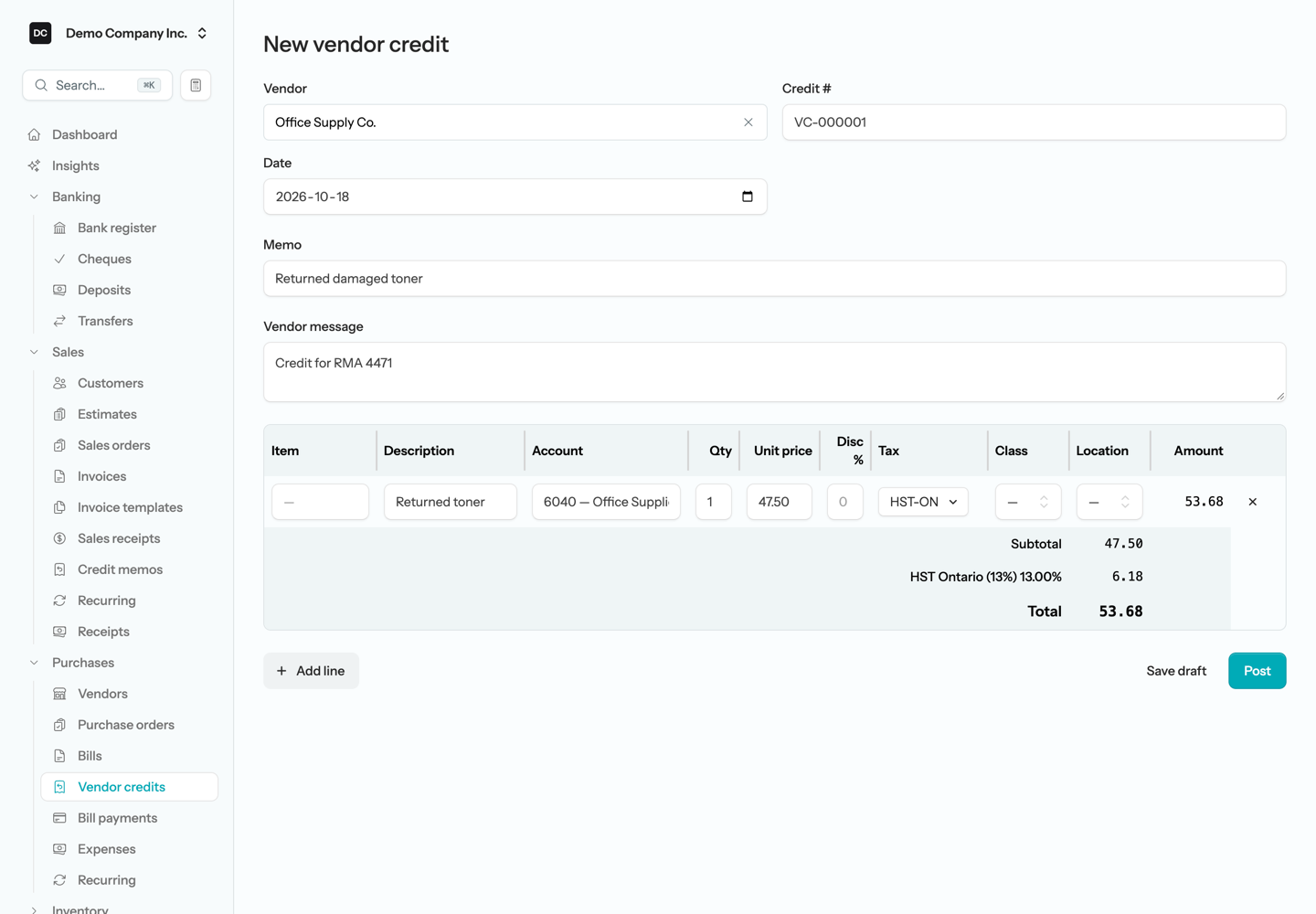Image resolution: width=1316 pixels, height=914 pixels.
Task: Click the Dashboard home icon
Action: (x=34, y=134)
